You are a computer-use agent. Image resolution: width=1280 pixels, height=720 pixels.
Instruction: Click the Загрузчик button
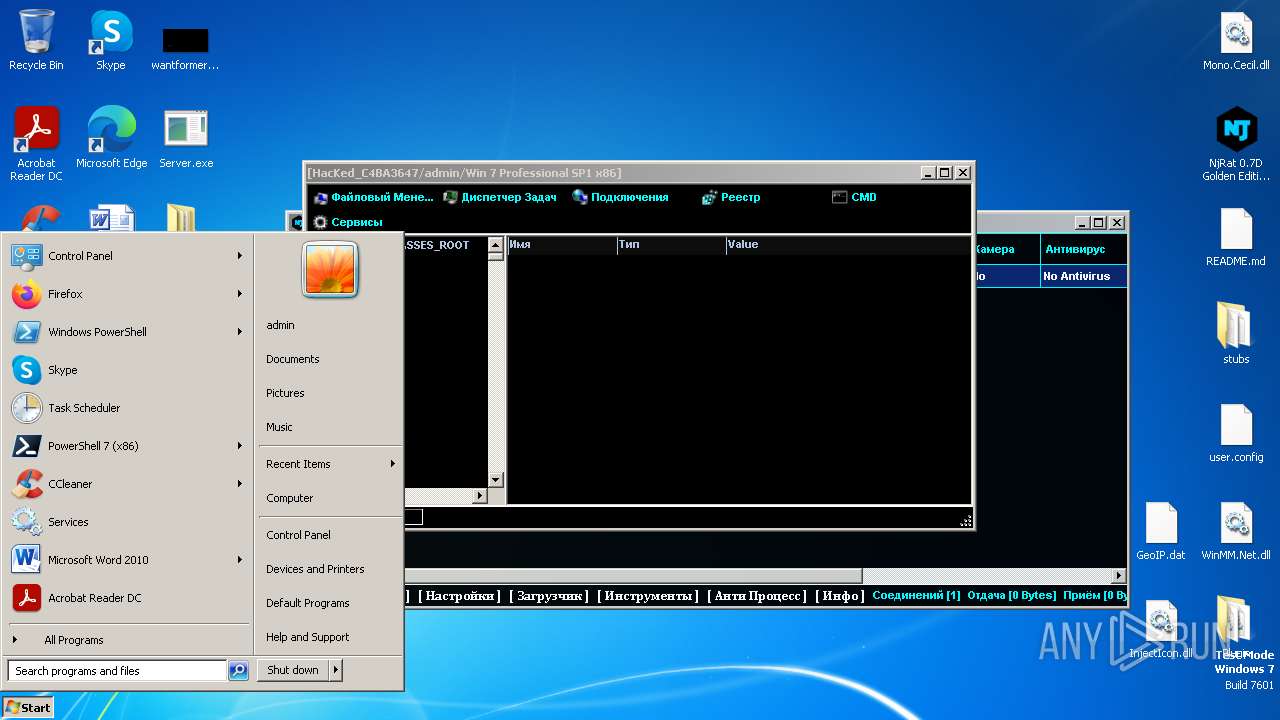pos(549,596)
